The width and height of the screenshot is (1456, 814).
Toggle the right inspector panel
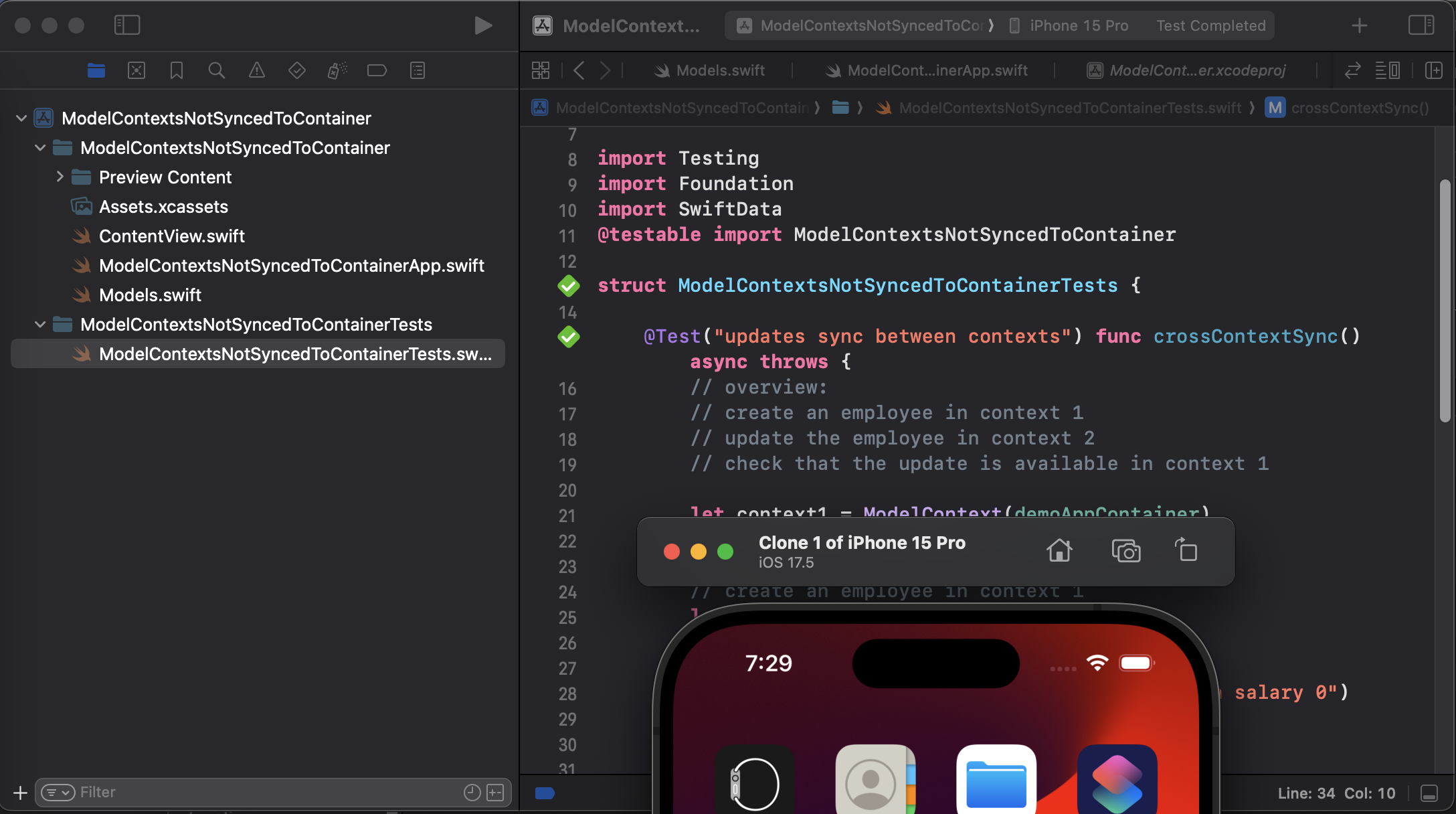tap(1421, 25)
